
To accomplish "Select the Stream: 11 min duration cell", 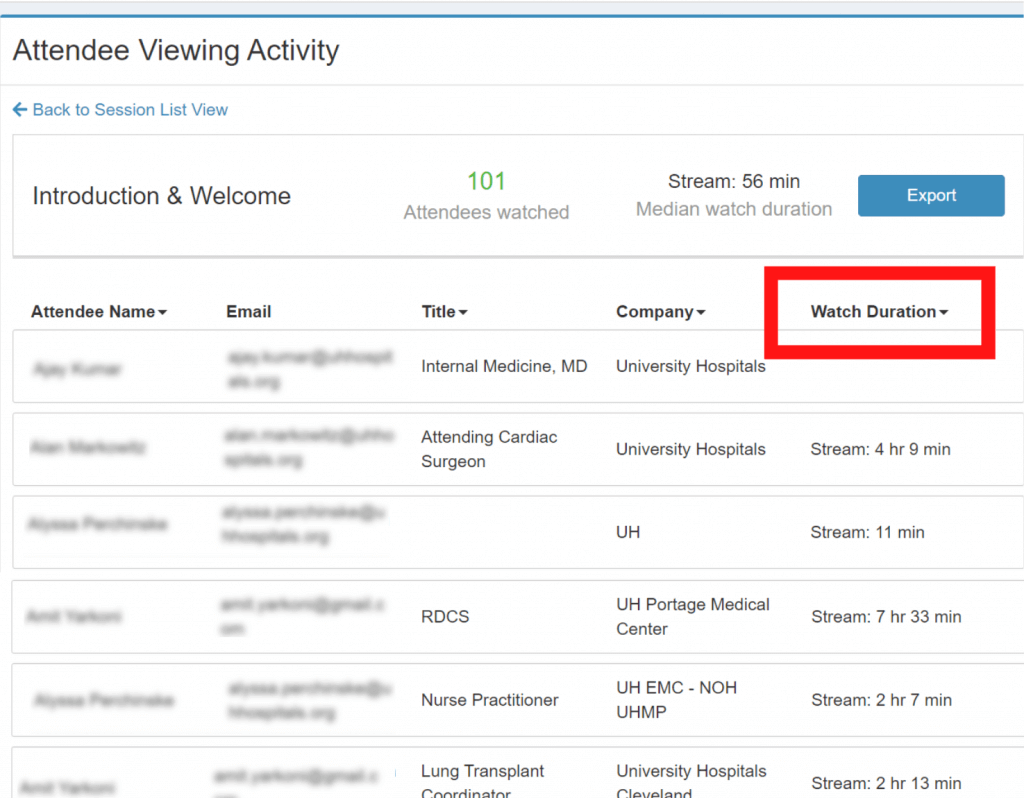I will [x=867, y=532].
